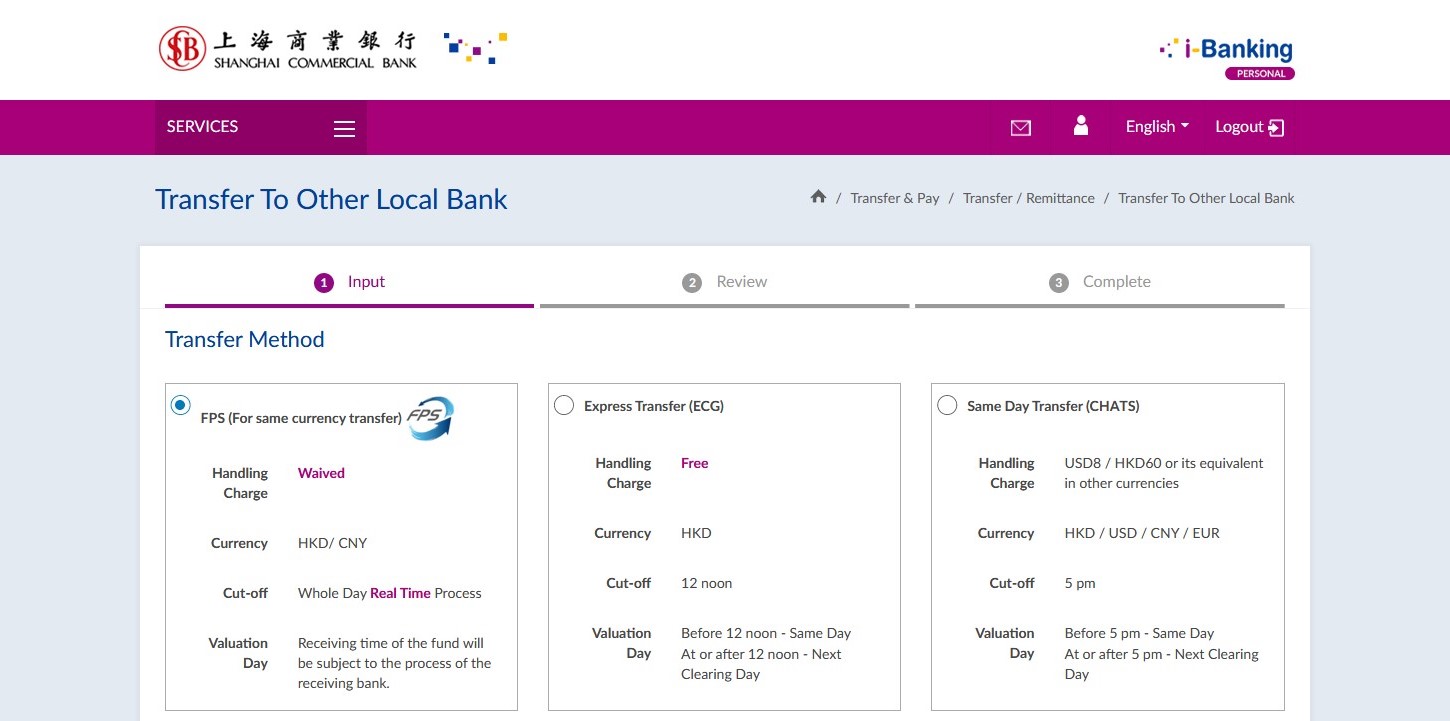Log out using the Logout button
1450x721 pixels.
pyautogui.click(x=1249, y=127)
